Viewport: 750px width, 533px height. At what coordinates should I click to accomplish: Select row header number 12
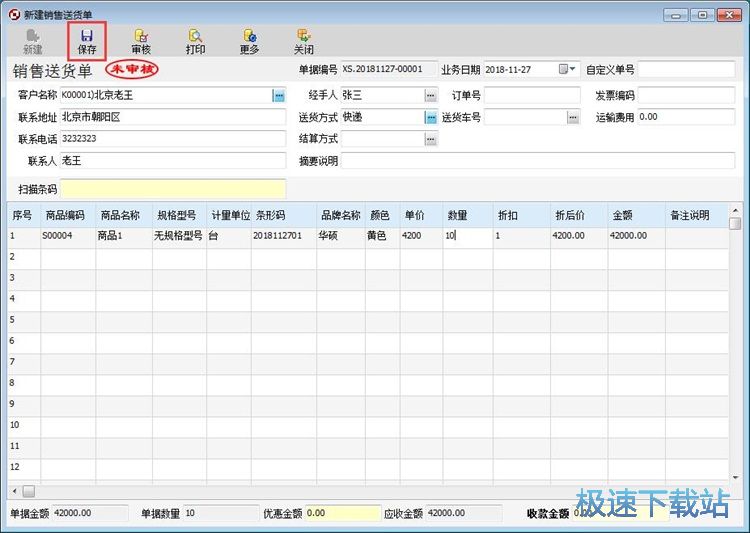[x=24, y=467]
